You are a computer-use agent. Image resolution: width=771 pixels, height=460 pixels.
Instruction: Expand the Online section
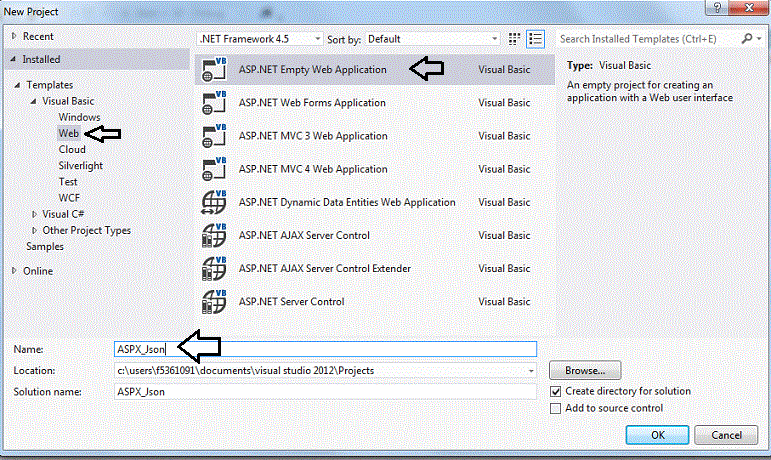pyautogui.click(x=14, y=270)
